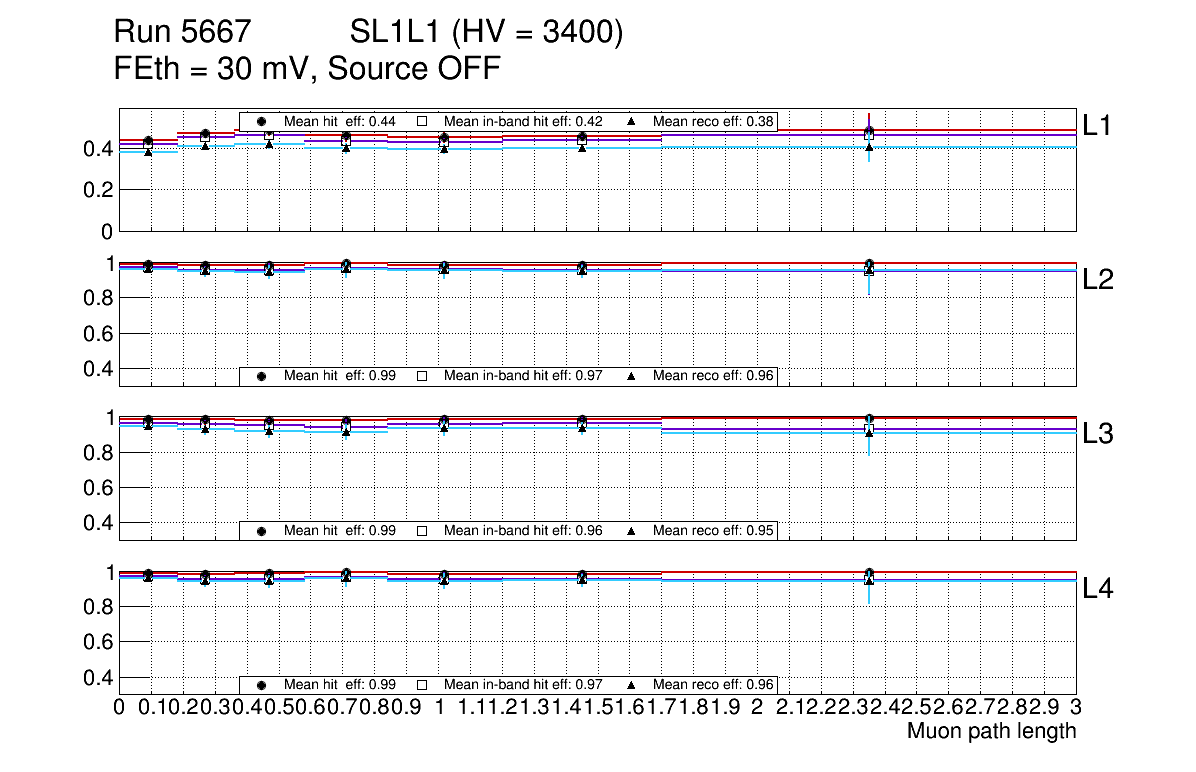Click the open square marker in L1 legend
This screenshot has height=772, width=1196.
[421, 121]
